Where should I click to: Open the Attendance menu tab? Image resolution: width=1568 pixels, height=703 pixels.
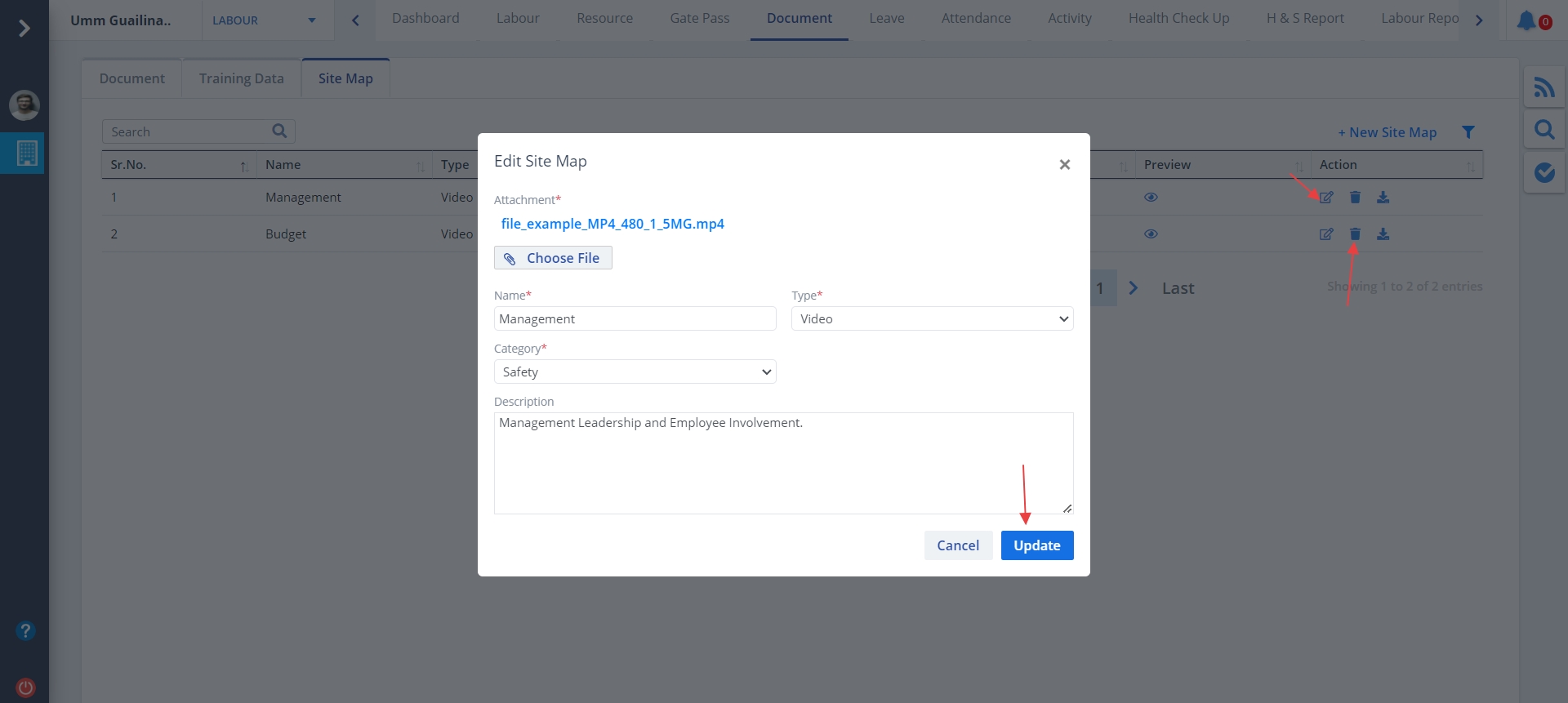pyautogui.click(x=975, y=19)
